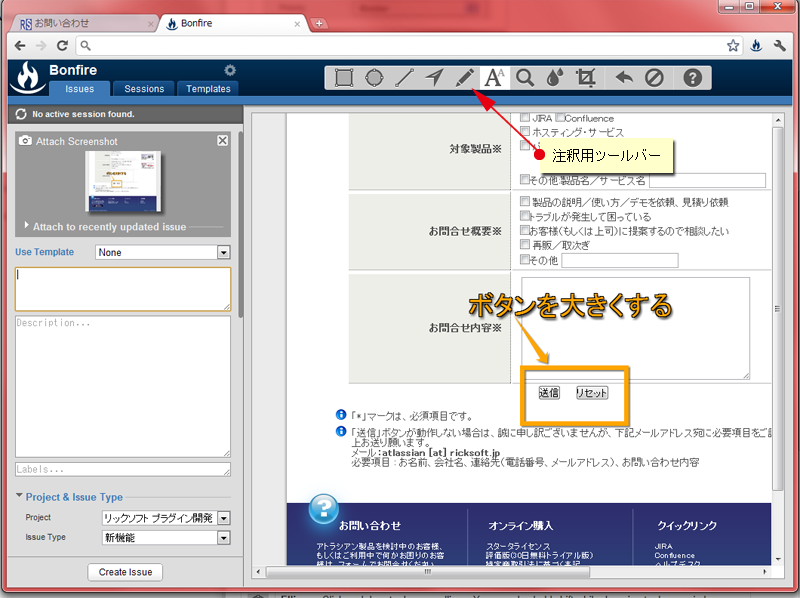Click the 送信 submit button
This screenshot has height=598, width=800.
549,392
